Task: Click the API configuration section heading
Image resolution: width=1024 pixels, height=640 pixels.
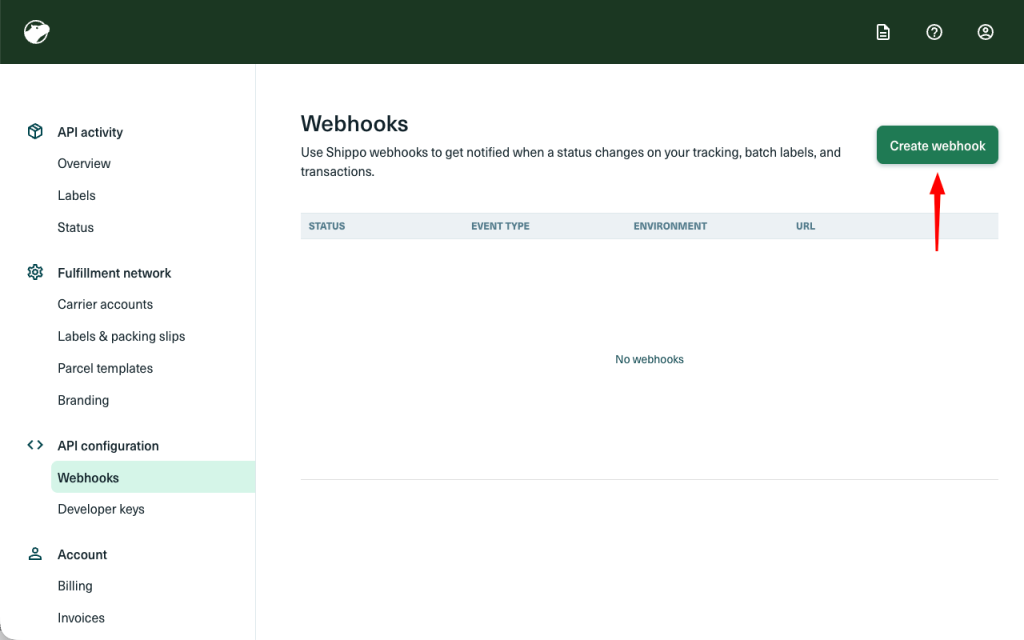Action: click(108, 446)
